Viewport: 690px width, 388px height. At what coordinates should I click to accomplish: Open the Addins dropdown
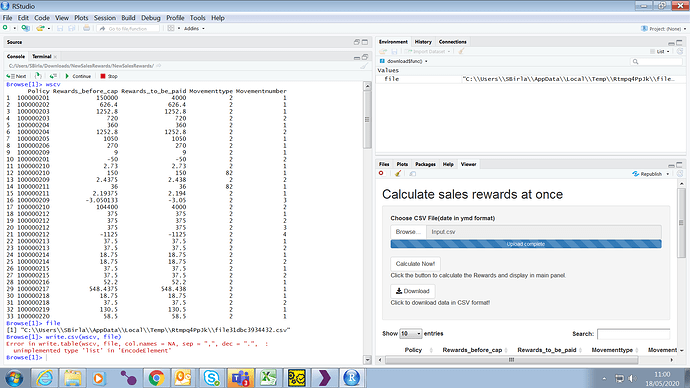pyautogui.click(x=194, y=29)
